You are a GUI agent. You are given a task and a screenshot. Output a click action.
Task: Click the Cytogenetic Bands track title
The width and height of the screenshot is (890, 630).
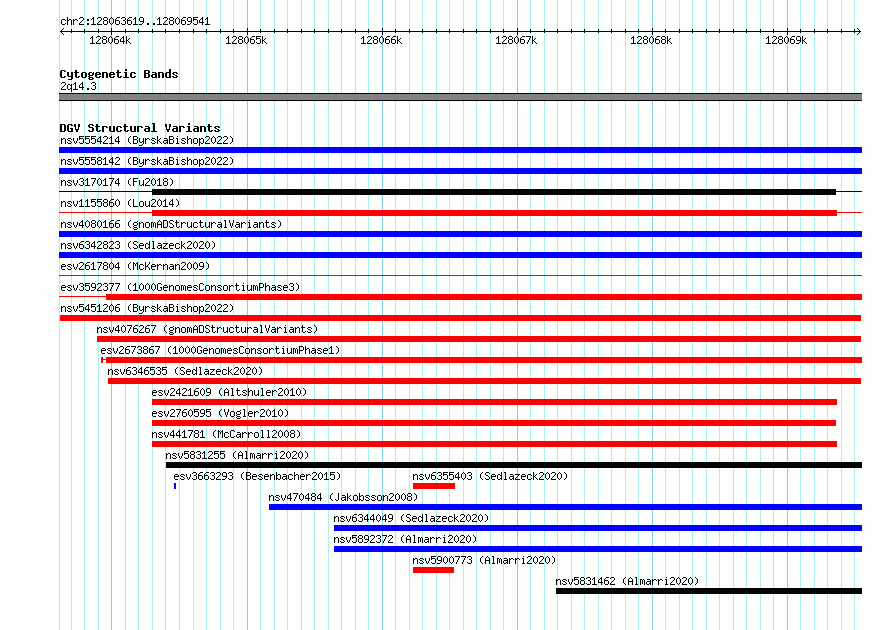119,74
